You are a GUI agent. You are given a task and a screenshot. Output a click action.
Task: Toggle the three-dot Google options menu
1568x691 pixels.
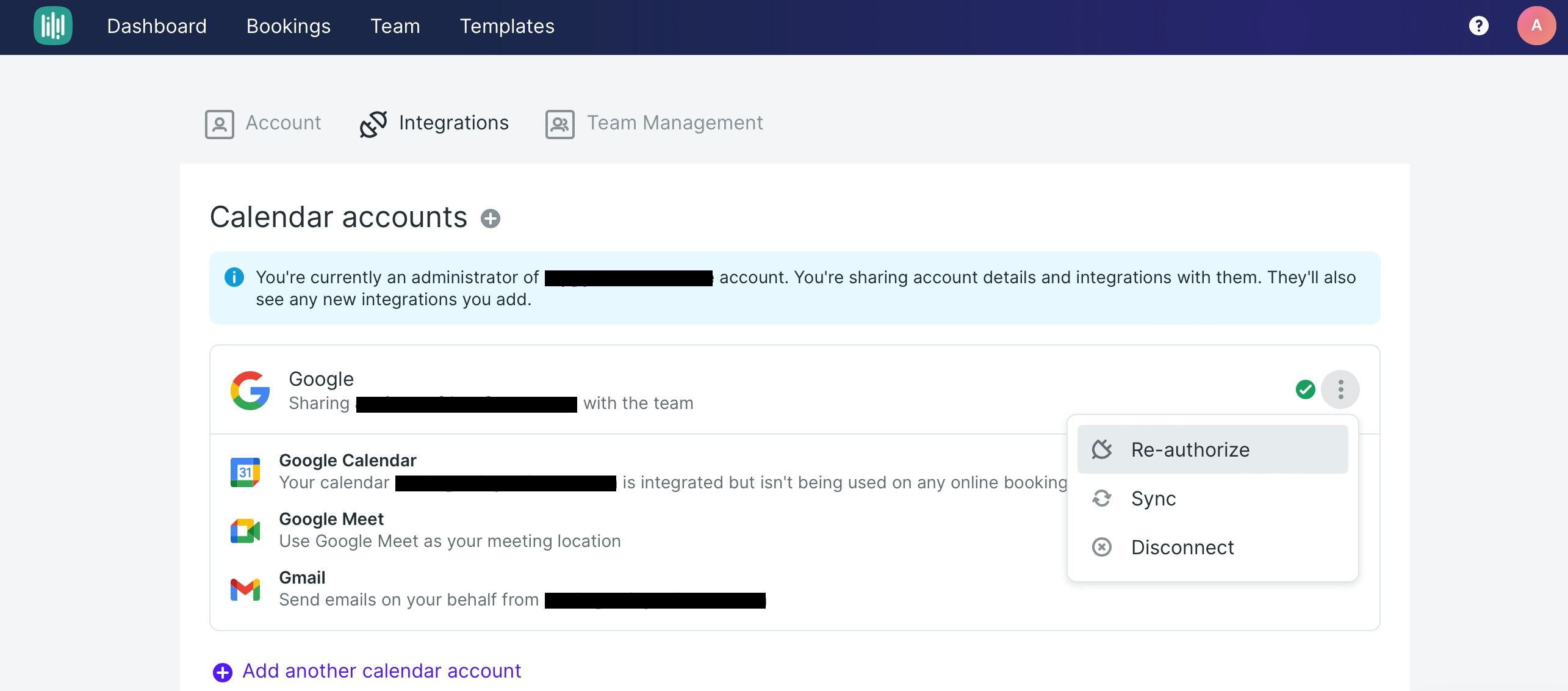coord(1340,389)
